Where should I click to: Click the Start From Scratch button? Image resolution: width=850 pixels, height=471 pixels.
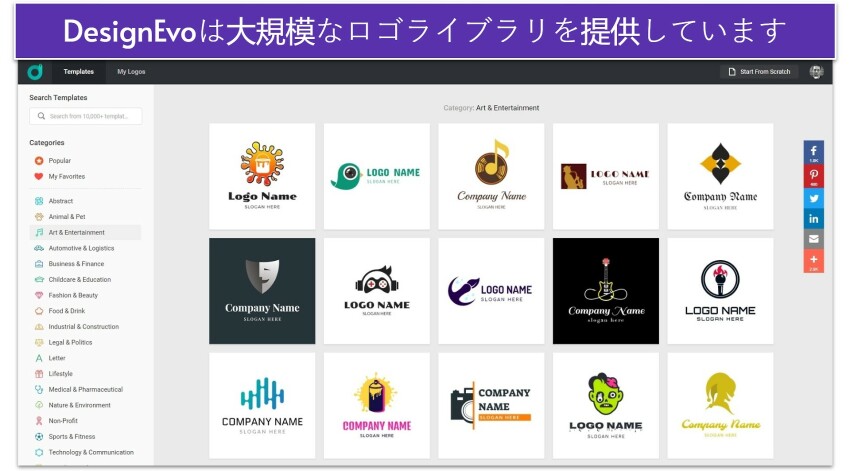click(759, 72)
